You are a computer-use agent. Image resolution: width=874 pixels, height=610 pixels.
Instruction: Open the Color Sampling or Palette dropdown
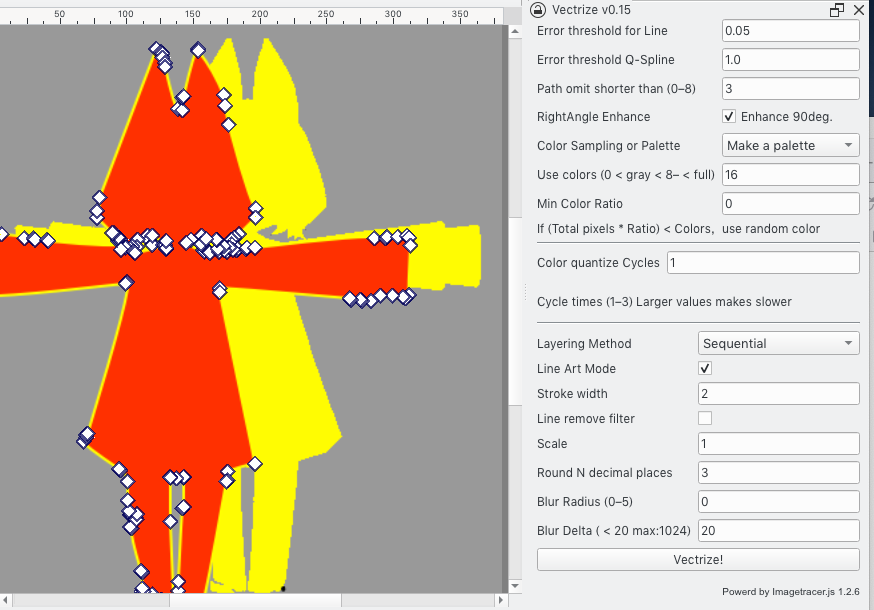coord(790,146)
